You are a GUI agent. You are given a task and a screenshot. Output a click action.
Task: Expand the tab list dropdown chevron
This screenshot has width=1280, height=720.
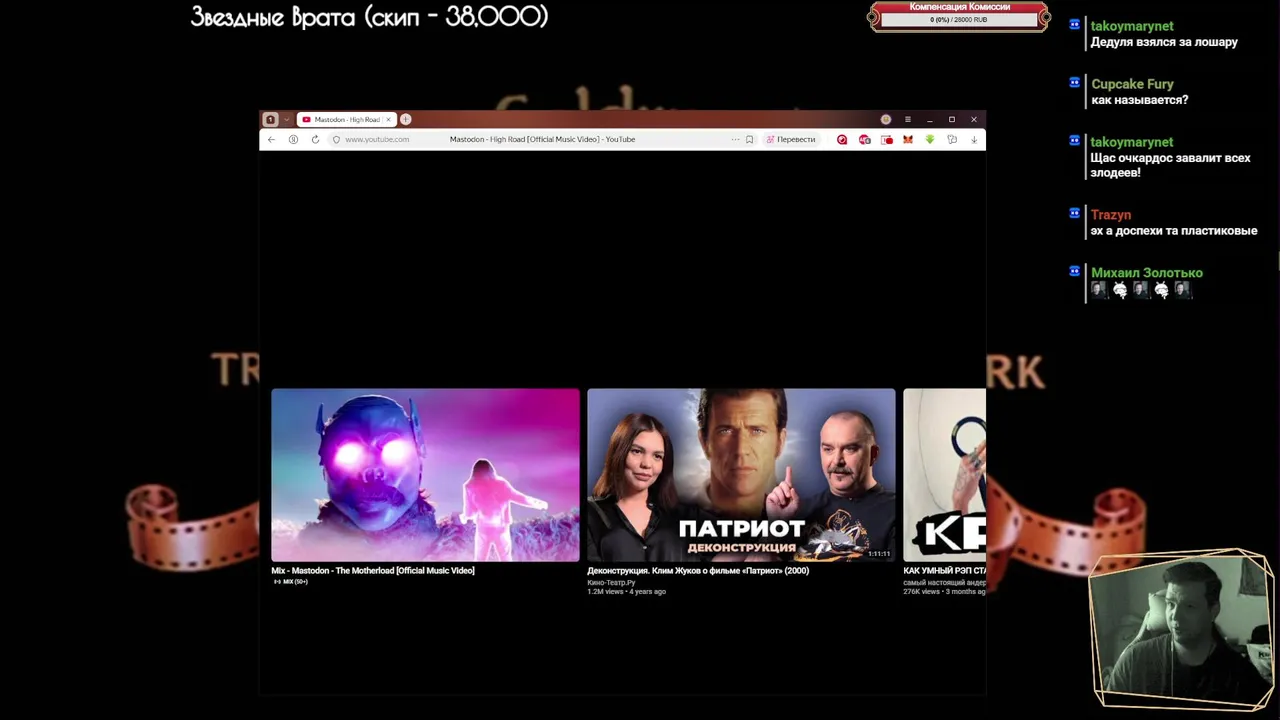tap(286, 119)
